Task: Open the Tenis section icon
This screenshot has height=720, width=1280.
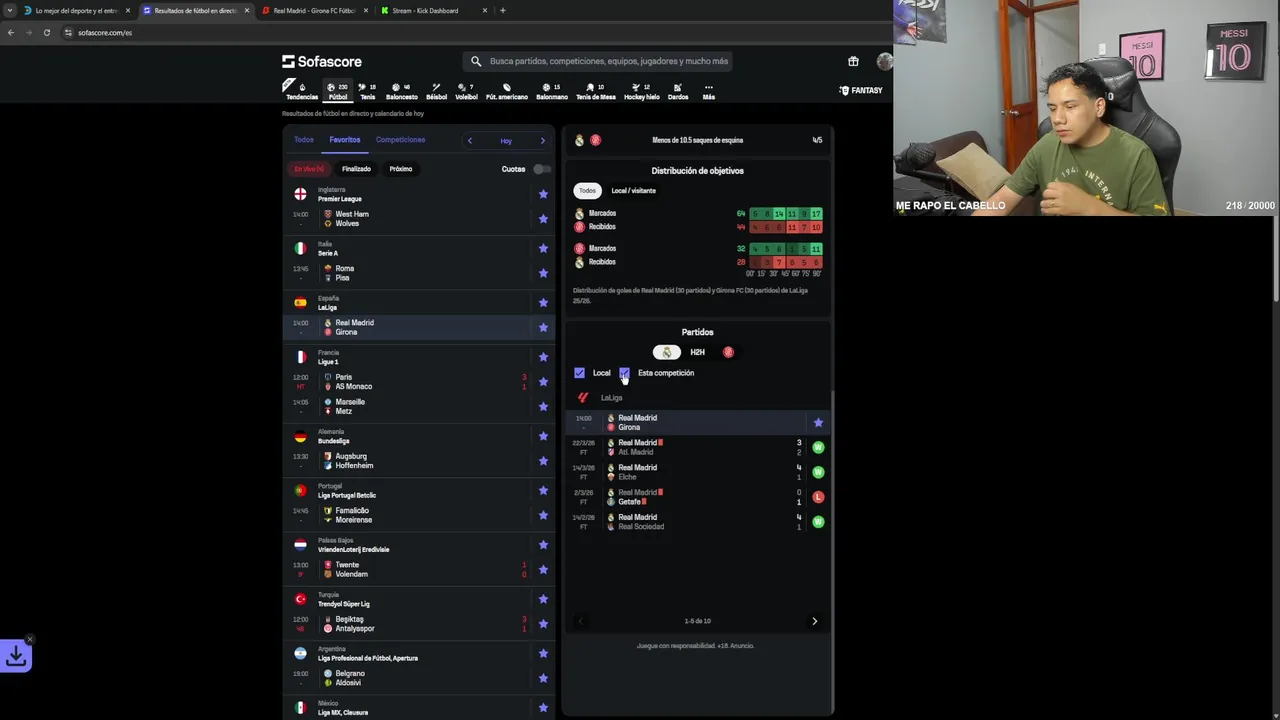Action: point(367,91)
